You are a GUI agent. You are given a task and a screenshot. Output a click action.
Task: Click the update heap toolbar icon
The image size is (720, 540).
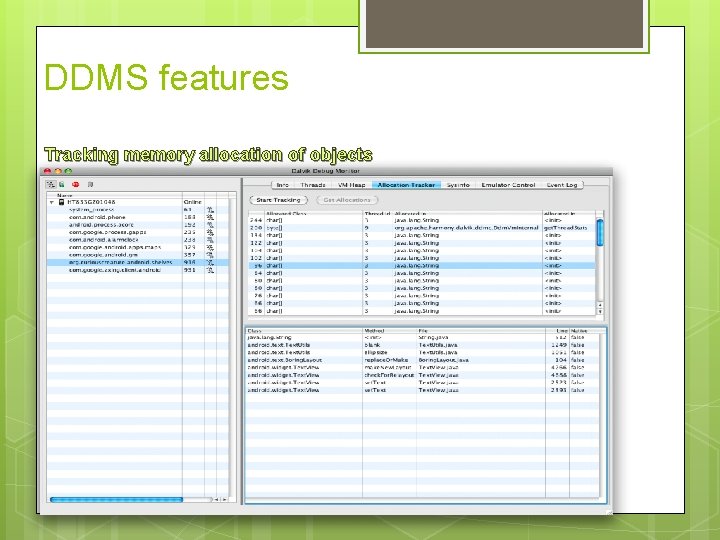pos(62,185)
